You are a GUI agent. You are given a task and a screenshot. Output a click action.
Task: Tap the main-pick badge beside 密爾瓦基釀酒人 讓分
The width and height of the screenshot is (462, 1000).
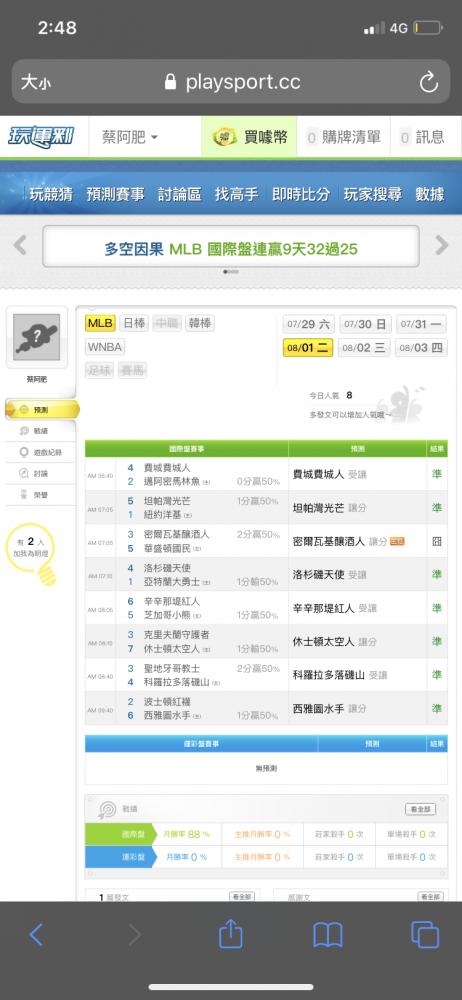pos(398,541)
